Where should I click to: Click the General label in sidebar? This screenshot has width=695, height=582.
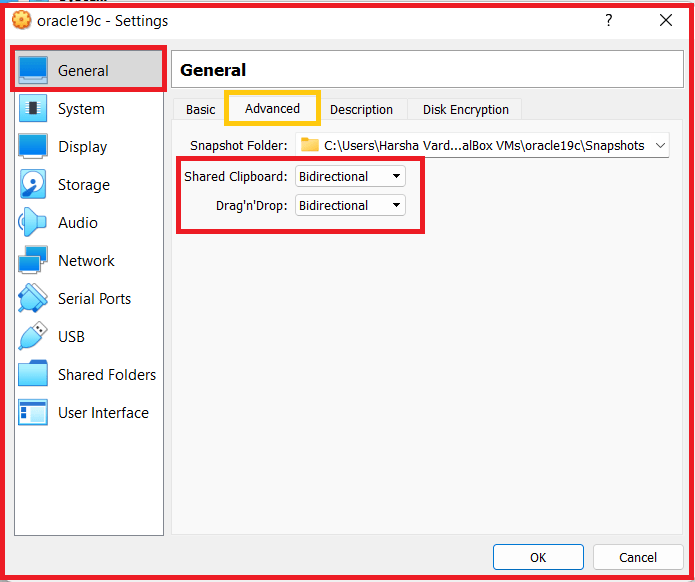pos(83,70)
